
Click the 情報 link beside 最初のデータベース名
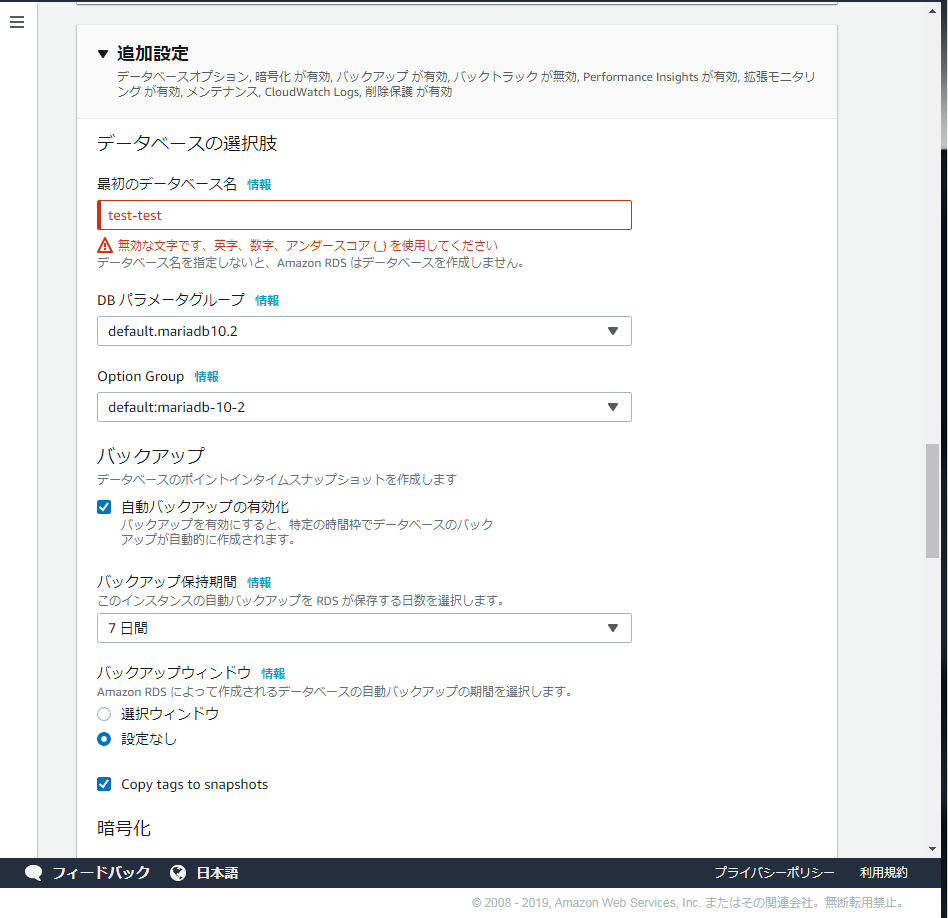259,184
